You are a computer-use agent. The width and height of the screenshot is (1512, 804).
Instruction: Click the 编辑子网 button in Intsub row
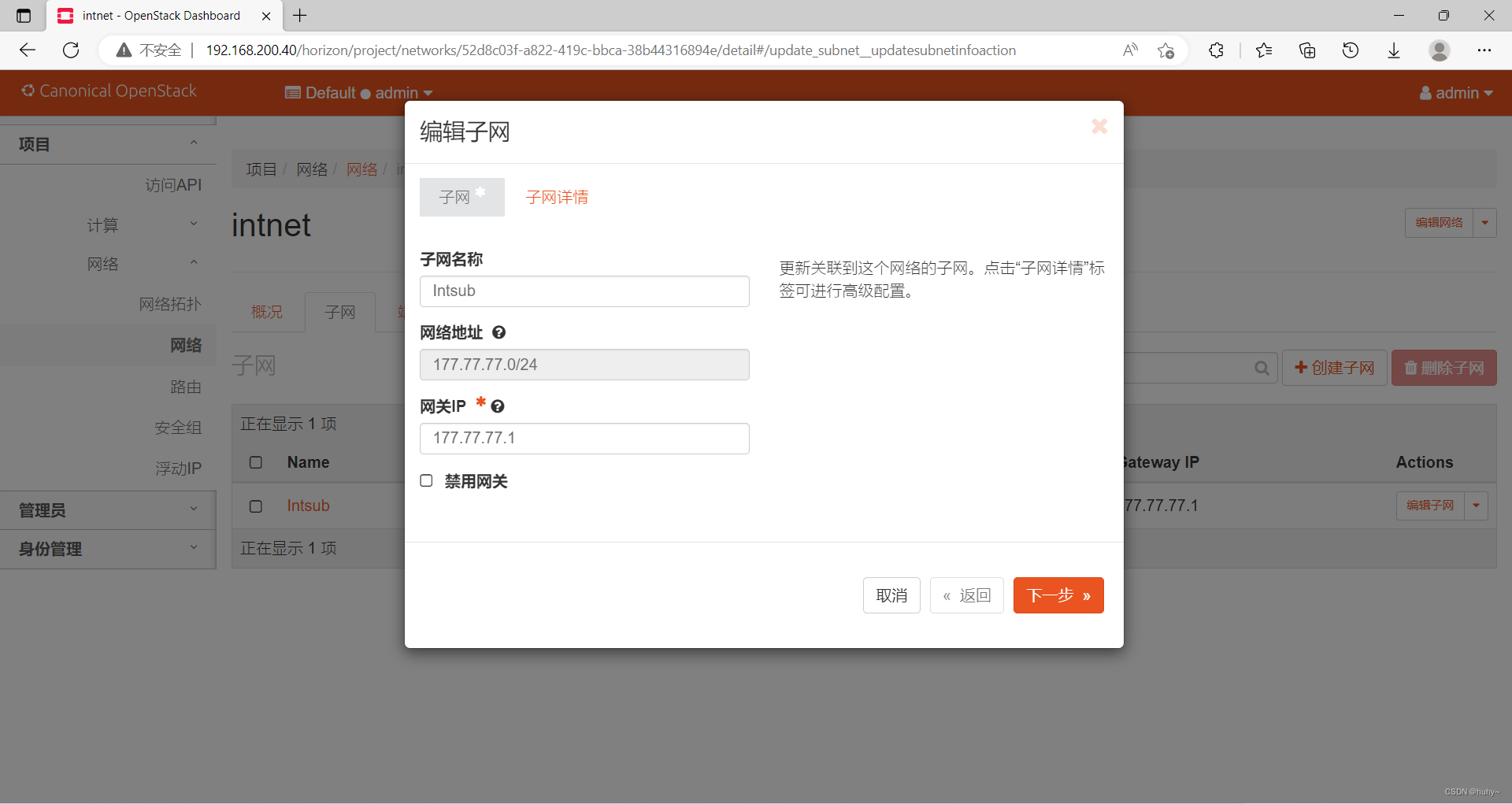1431,506
